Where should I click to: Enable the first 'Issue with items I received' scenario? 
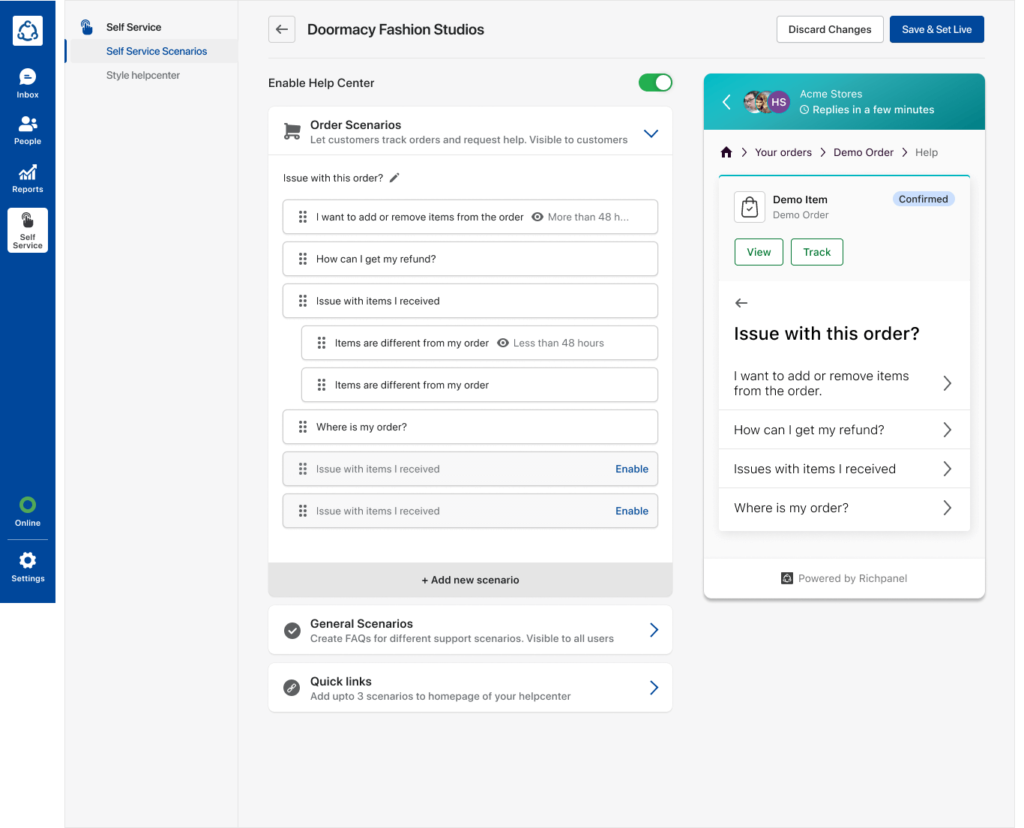point(631,469)
